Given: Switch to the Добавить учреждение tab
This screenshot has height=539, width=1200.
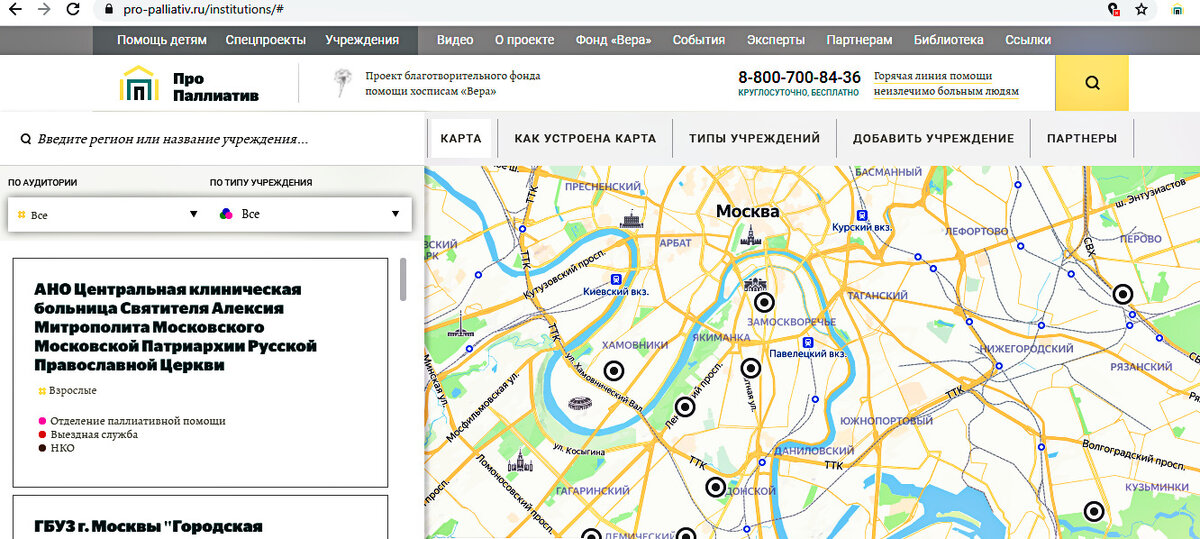Looking at the screenshot, I should click(x=934, y=138).
